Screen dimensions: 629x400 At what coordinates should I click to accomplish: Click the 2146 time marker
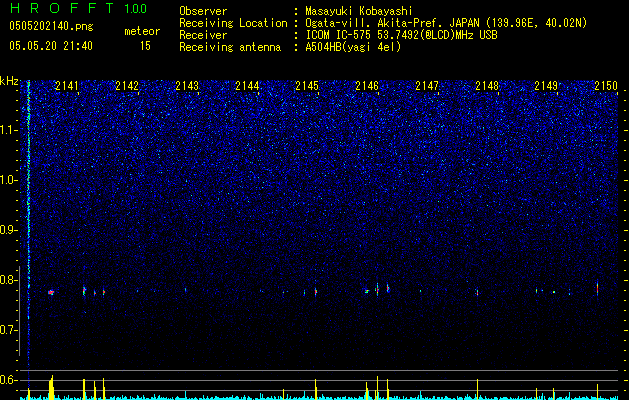pos(367,85)
